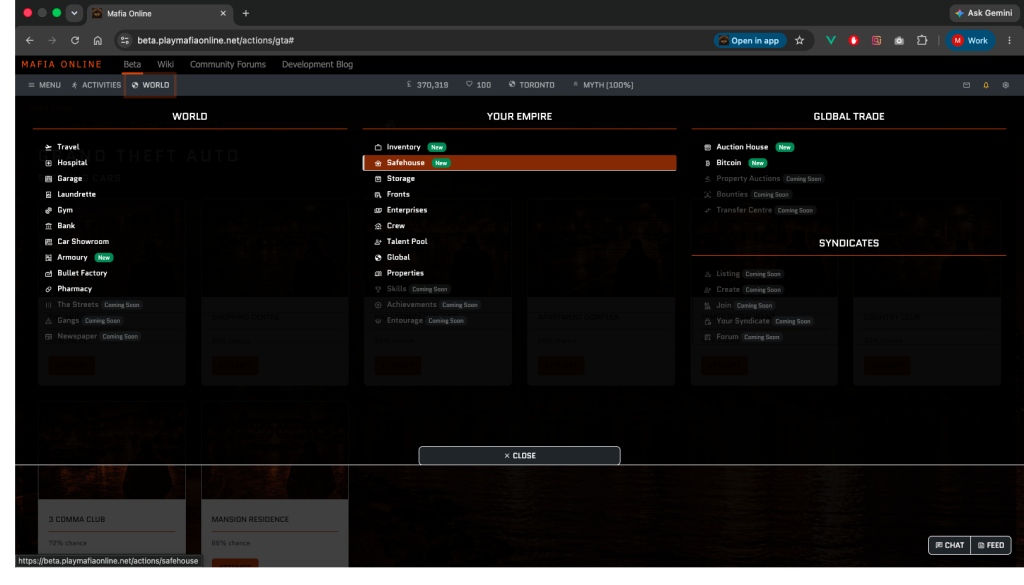Click the Bank icon

[48, 226]
